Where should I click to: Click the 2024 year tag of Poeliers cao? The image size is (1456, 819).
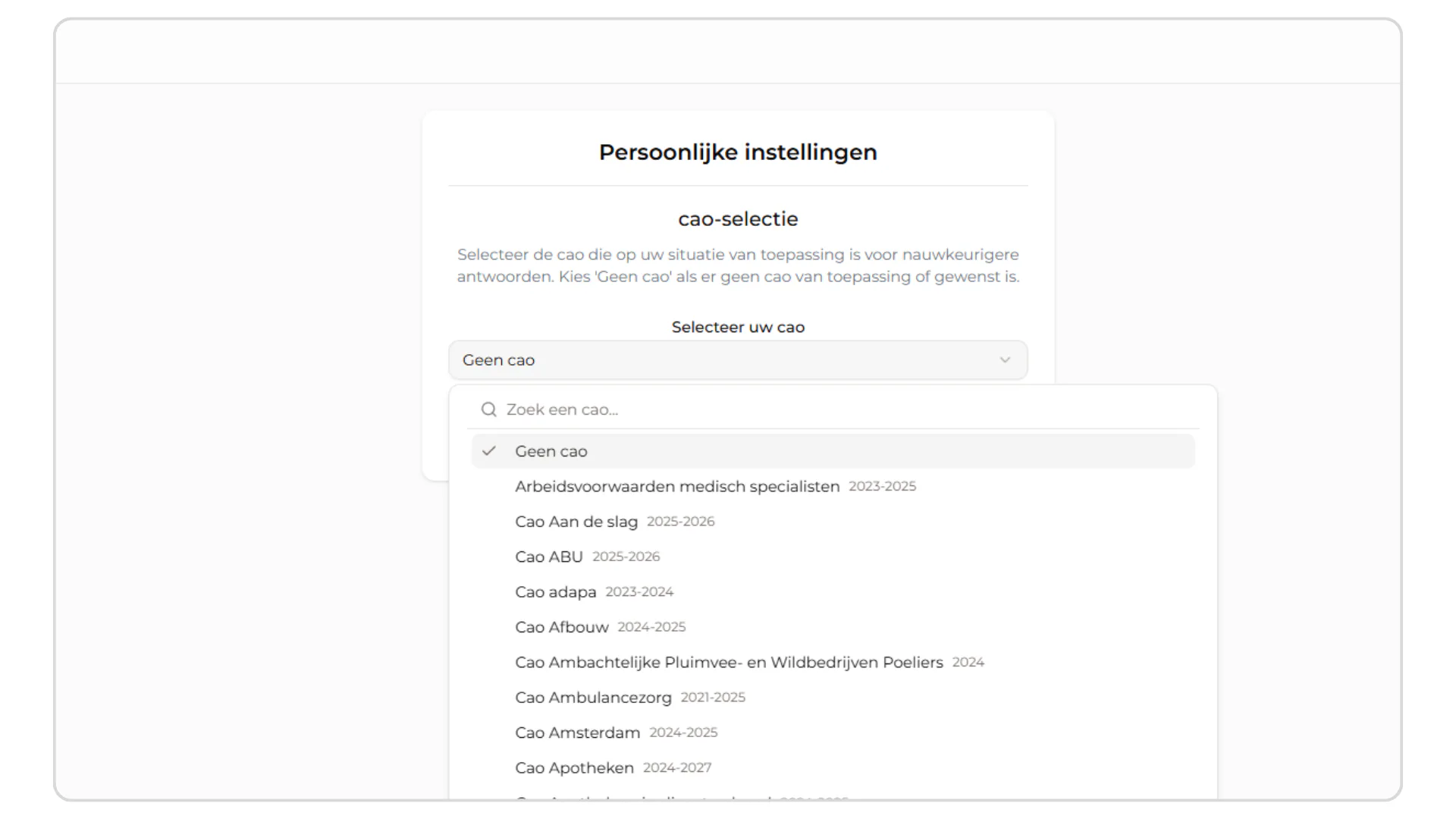click(968, 663)
